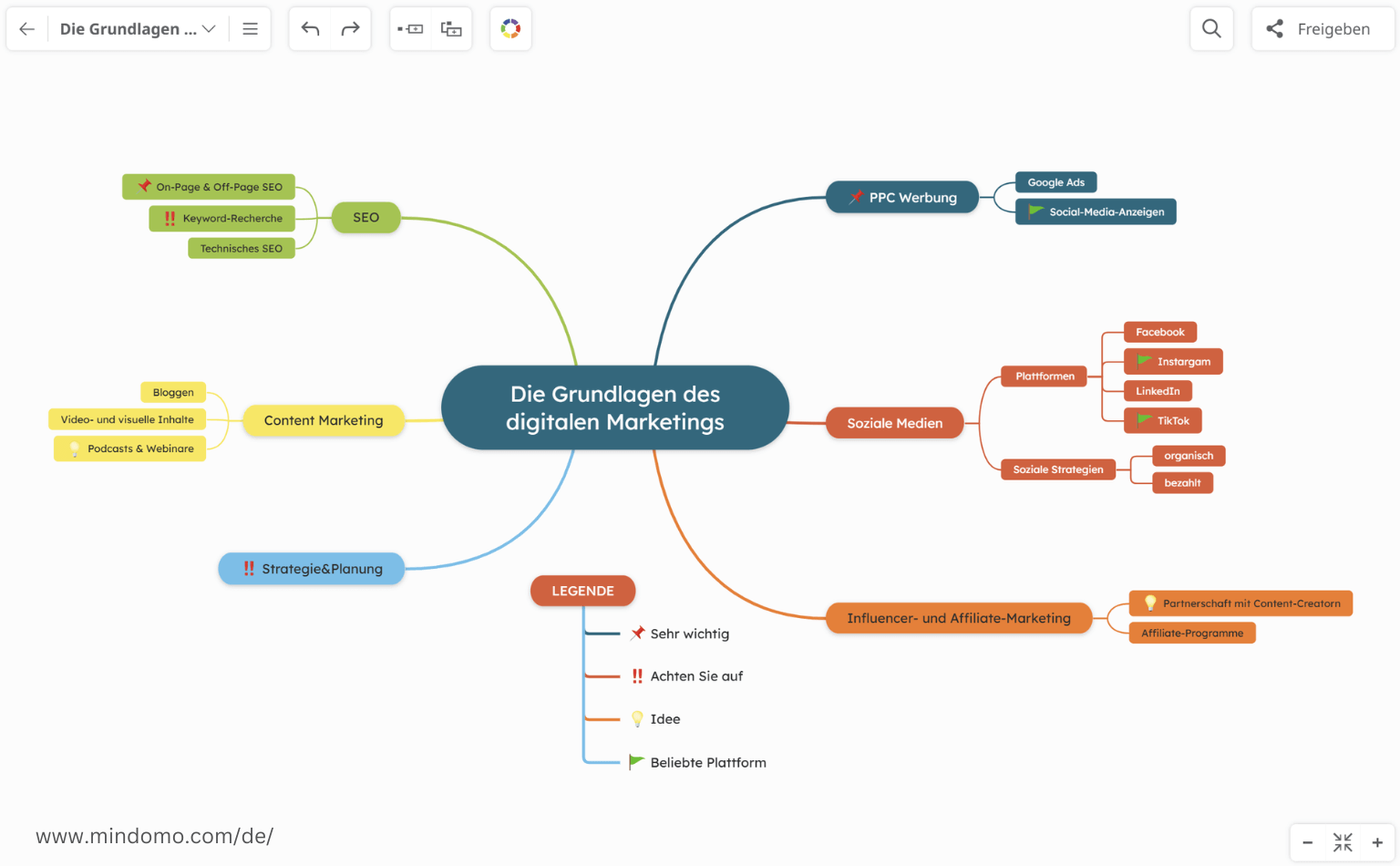Select the organisch subtopic
Viewport: 1400px width, 866px height.
coord(1189,456)
